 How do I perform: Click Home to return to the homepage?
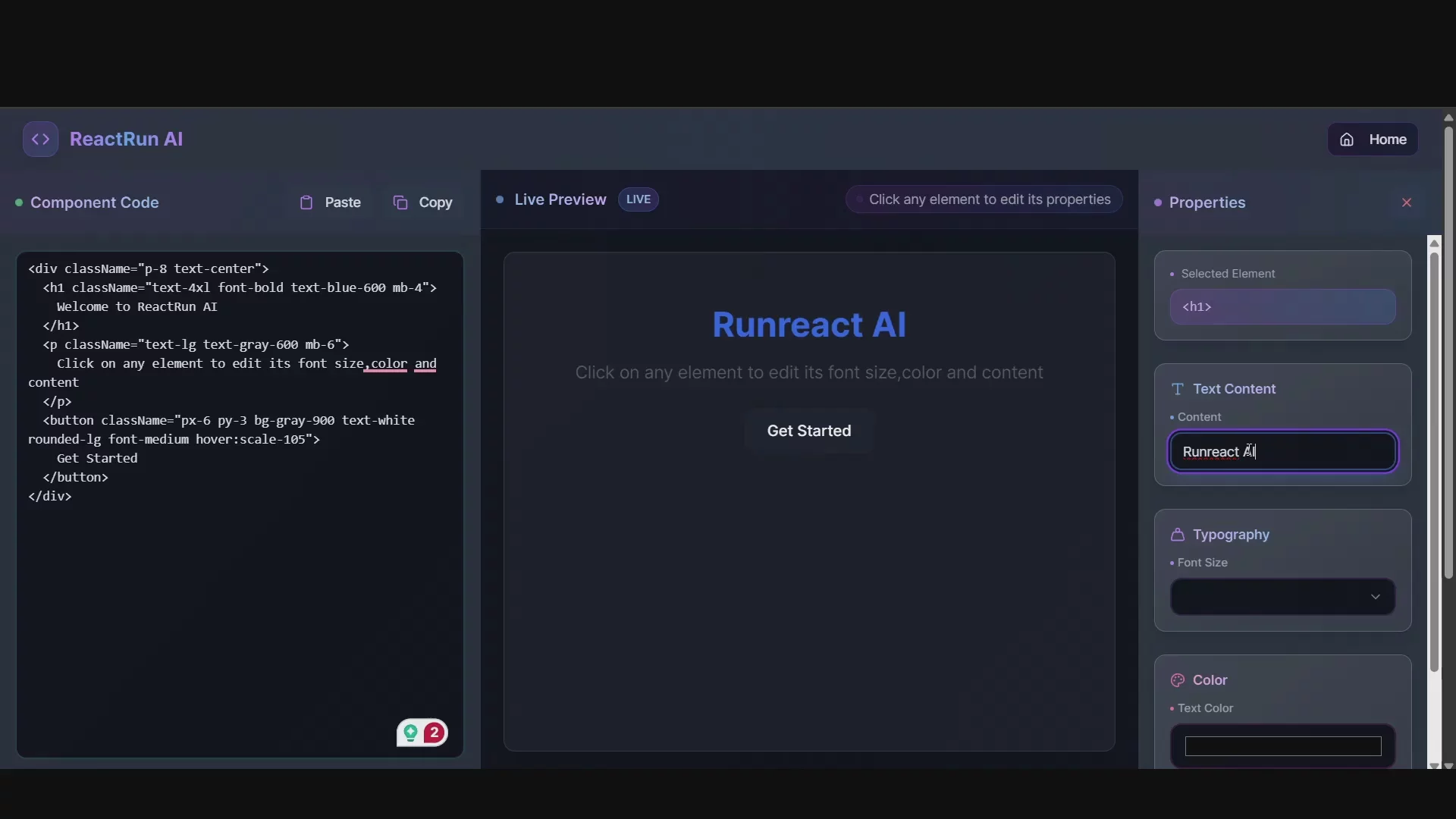(x=1373, y=139)
